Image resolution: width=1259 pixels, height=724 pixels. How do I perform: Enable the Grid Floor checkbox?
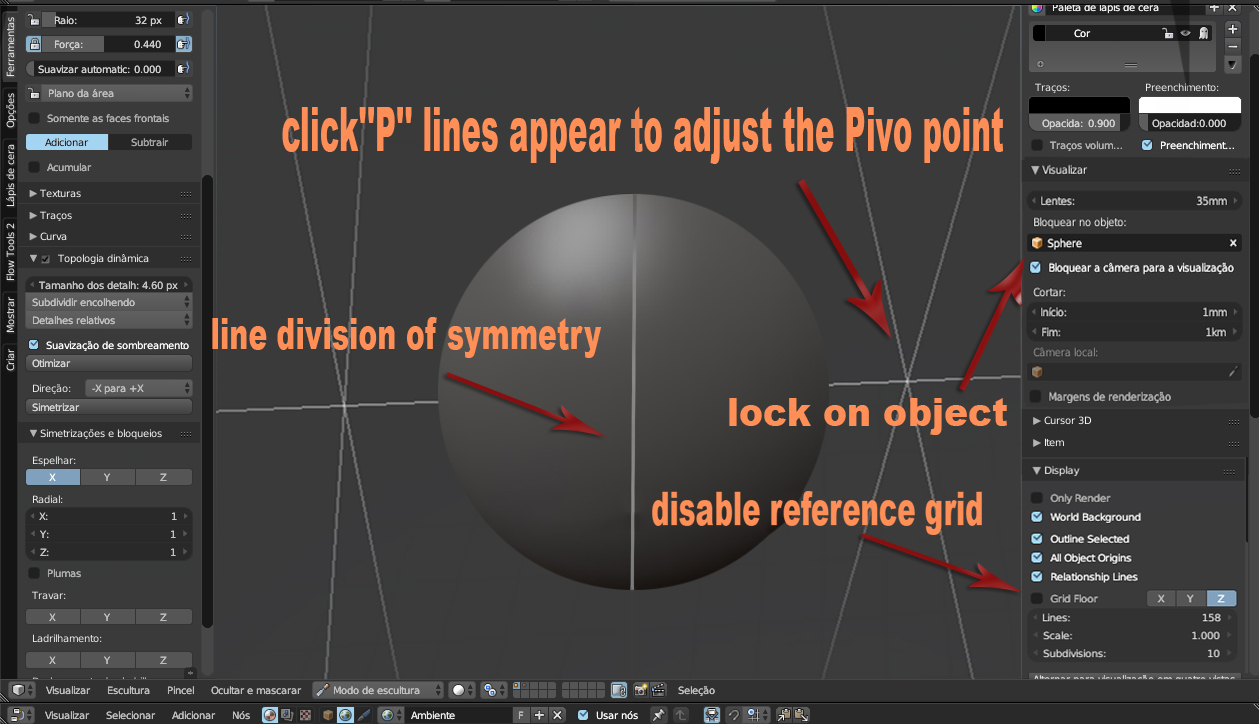tap(1037, 598)
